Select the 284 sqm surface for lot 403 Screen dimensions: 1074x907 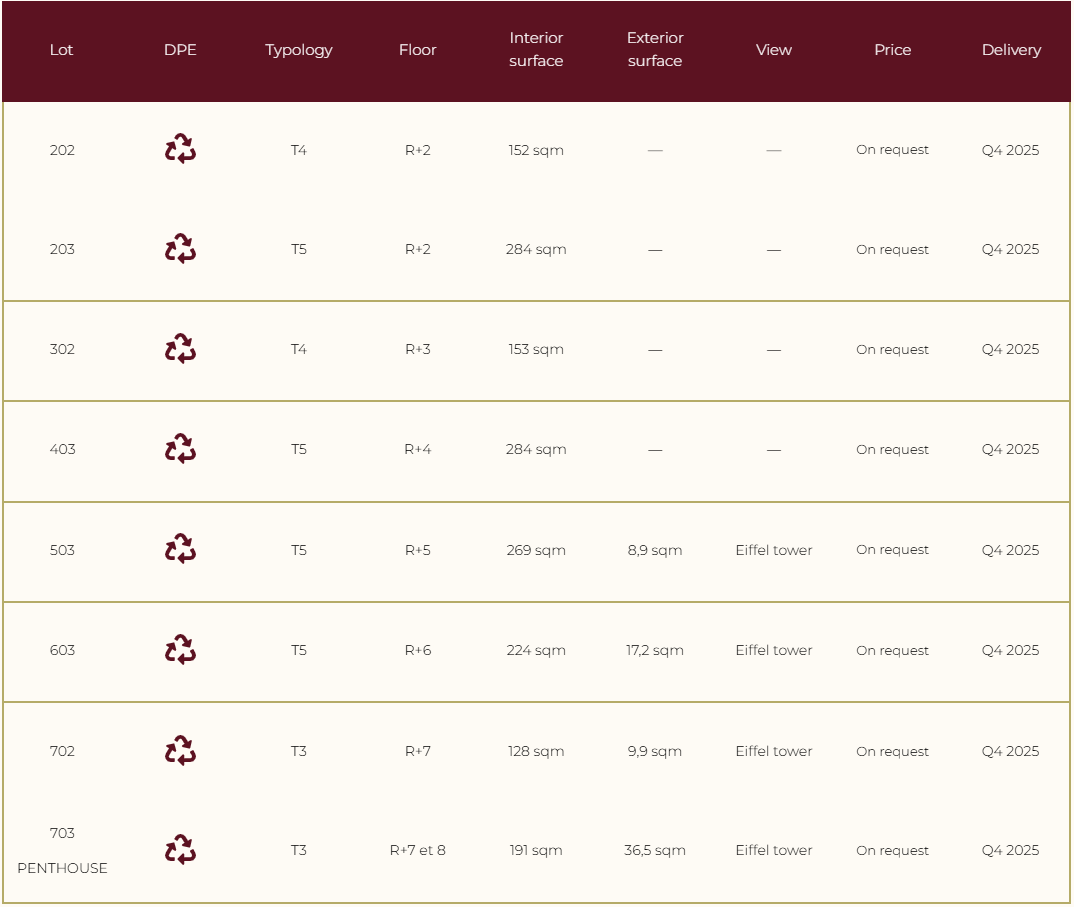click(x=536, y=450)
